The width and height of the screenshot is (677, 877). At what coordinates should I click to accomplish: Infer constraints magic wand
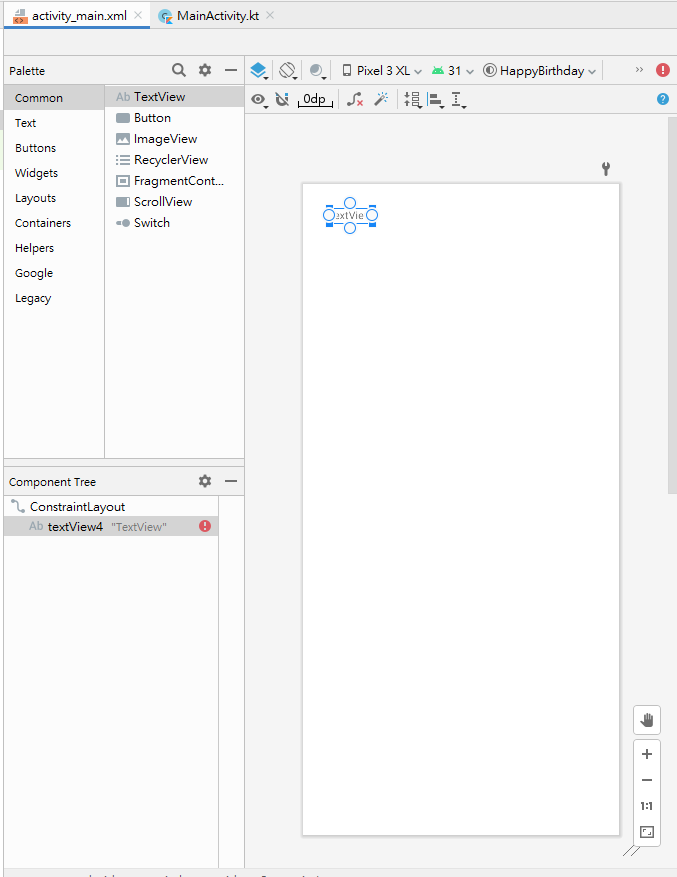(x=382, y=100)
